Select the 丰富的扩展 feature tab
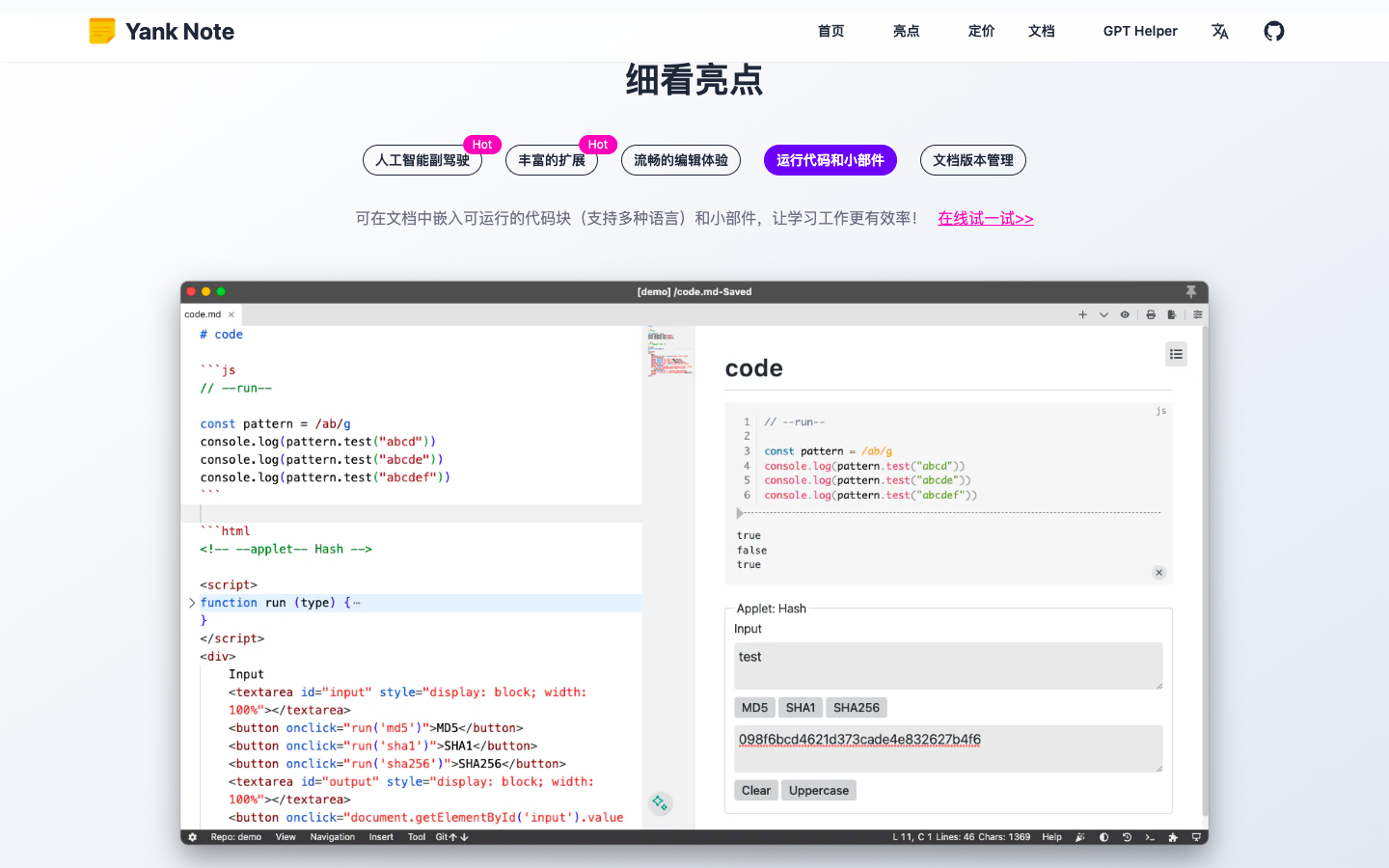The width and height of the screenshot is (1389, 868). 552,160
